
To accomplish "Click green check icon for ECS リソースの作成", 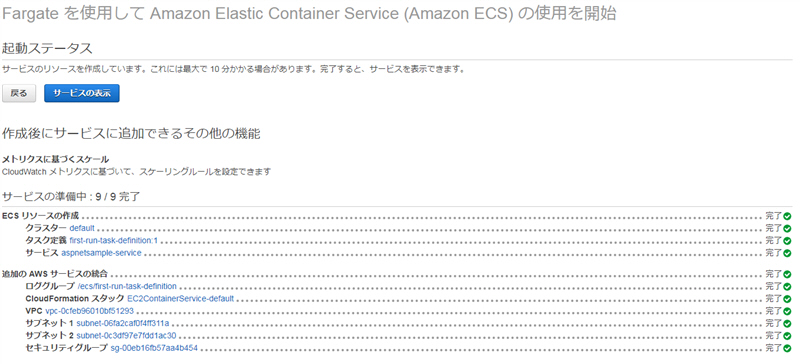I will tap(787, 216).
